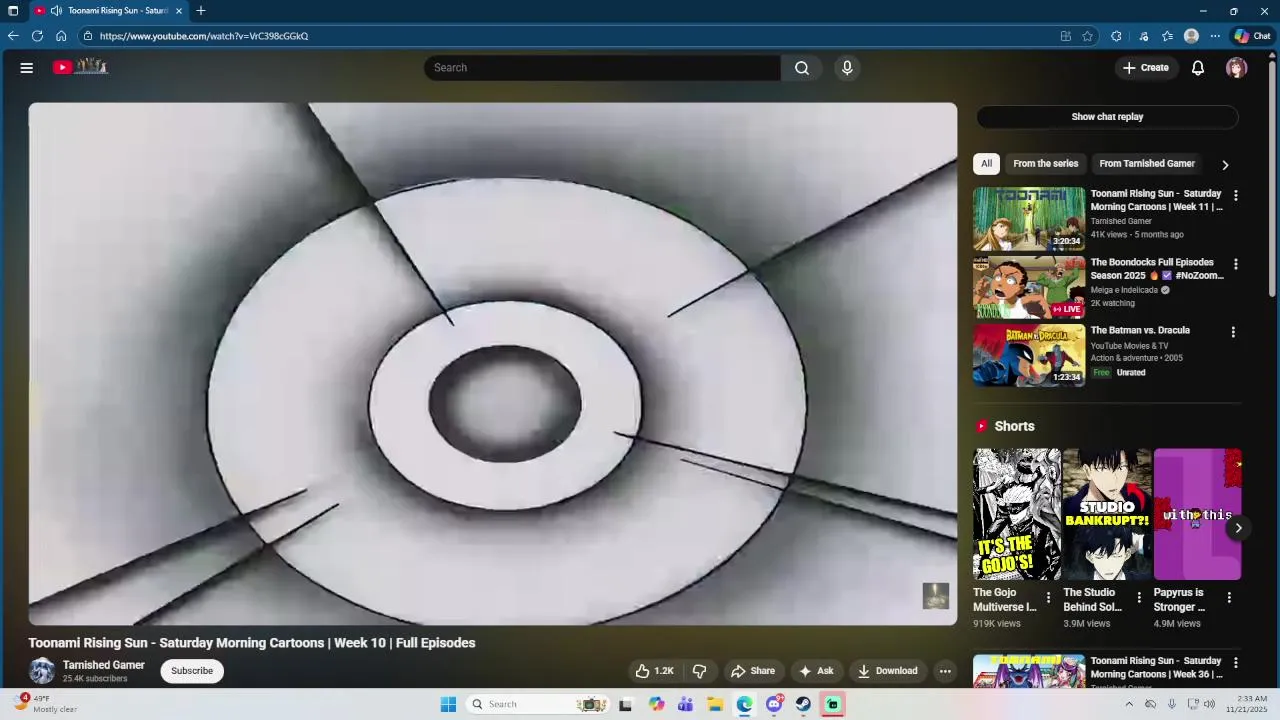
Task: Go back with browser back arrow
Action: 13,36
